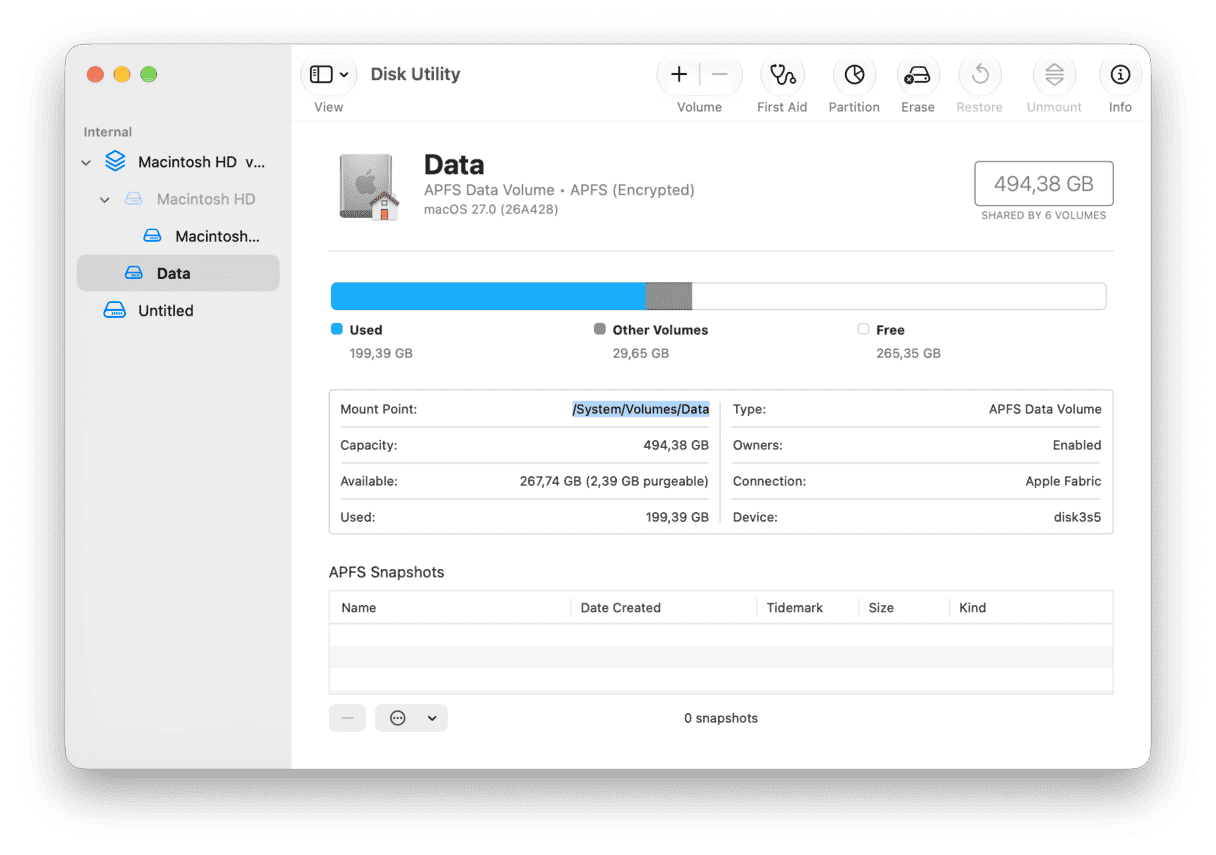Select the Macintosh… snapshot volume row
Screen dimensions: 1216x855
[x=178, y=236]
